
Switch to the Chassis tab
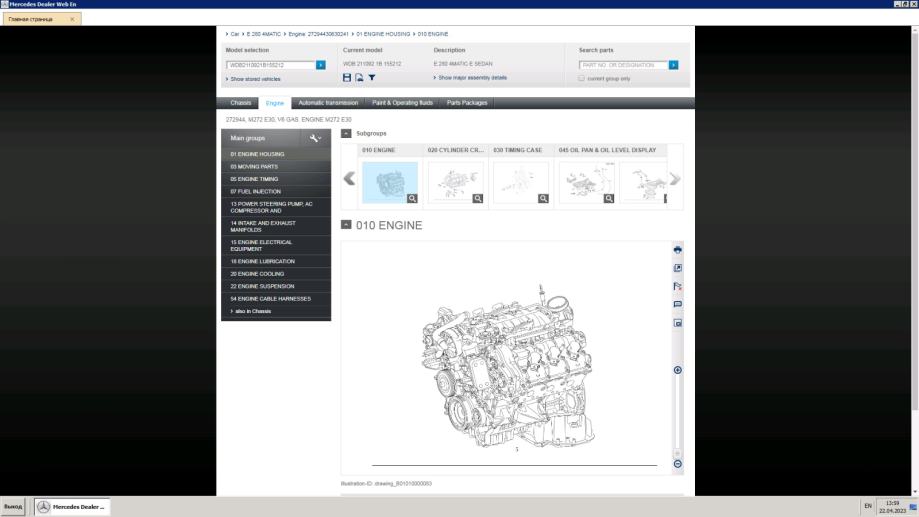tap(240, 103)
